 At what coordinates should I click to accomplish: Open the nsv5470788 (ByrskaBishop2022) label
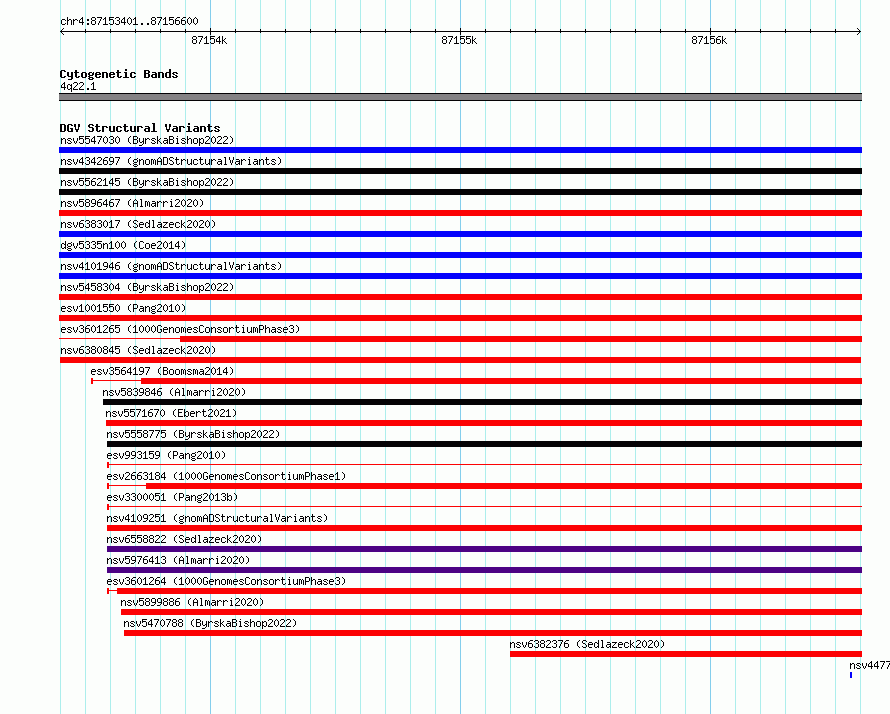210,623
